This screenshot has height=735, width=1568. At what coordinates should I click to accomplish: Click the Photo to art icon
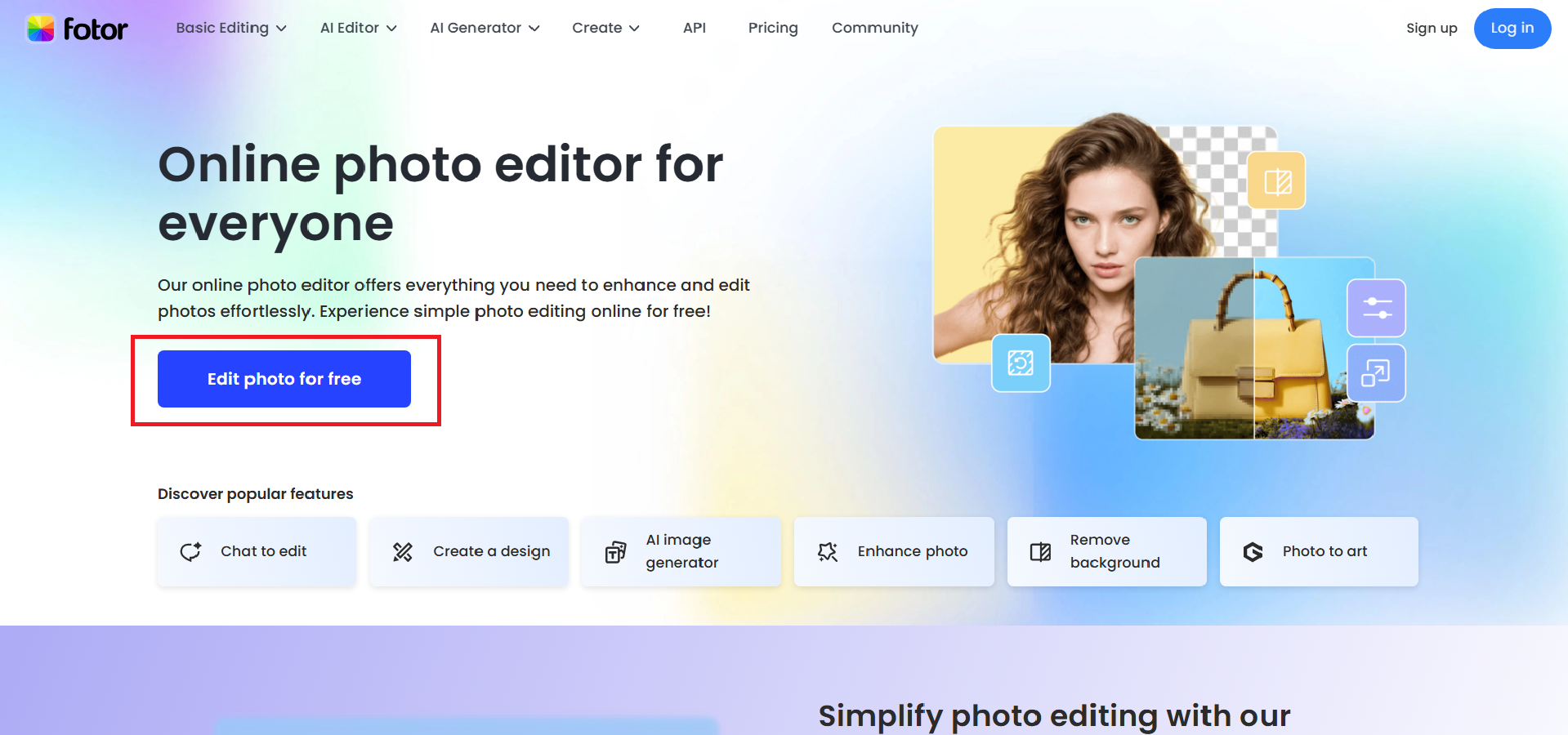coord(1253,551)
